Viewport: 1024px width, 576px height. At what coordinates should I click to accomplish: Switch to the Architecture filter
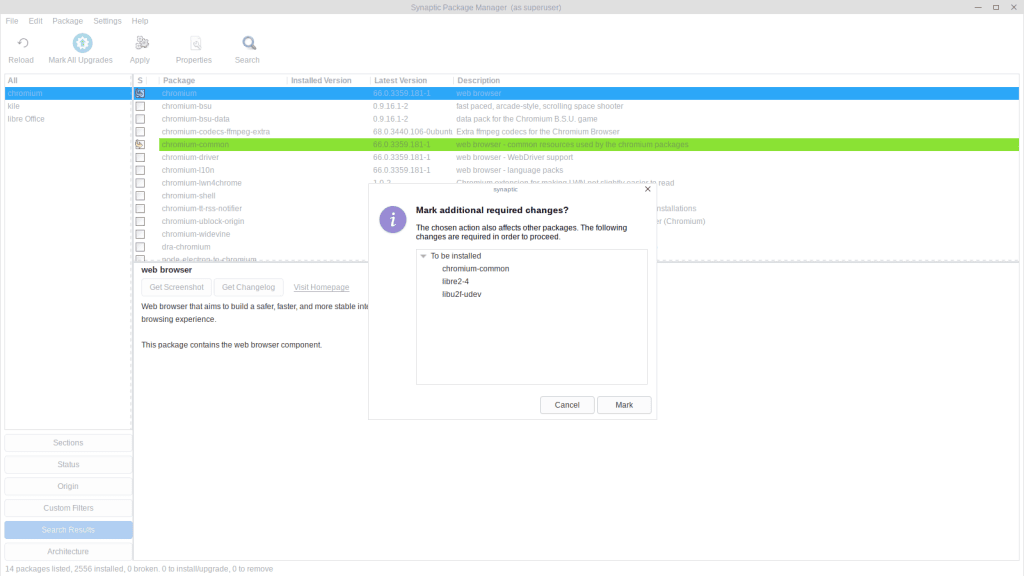pyautogui.click(x=68, y=552)
